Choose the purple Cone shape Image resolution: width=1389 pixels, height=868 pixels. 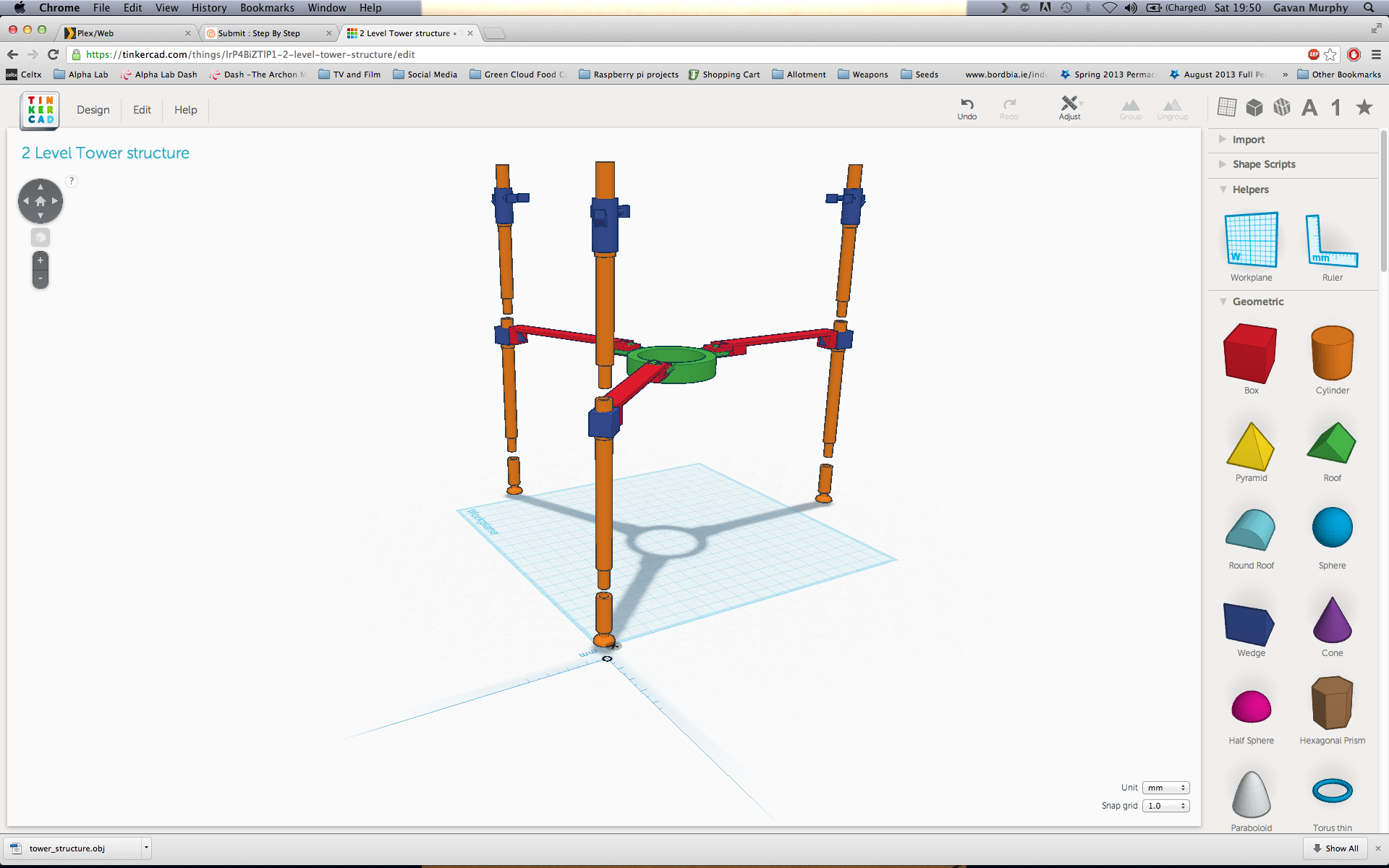click(x=1332, y=620)
